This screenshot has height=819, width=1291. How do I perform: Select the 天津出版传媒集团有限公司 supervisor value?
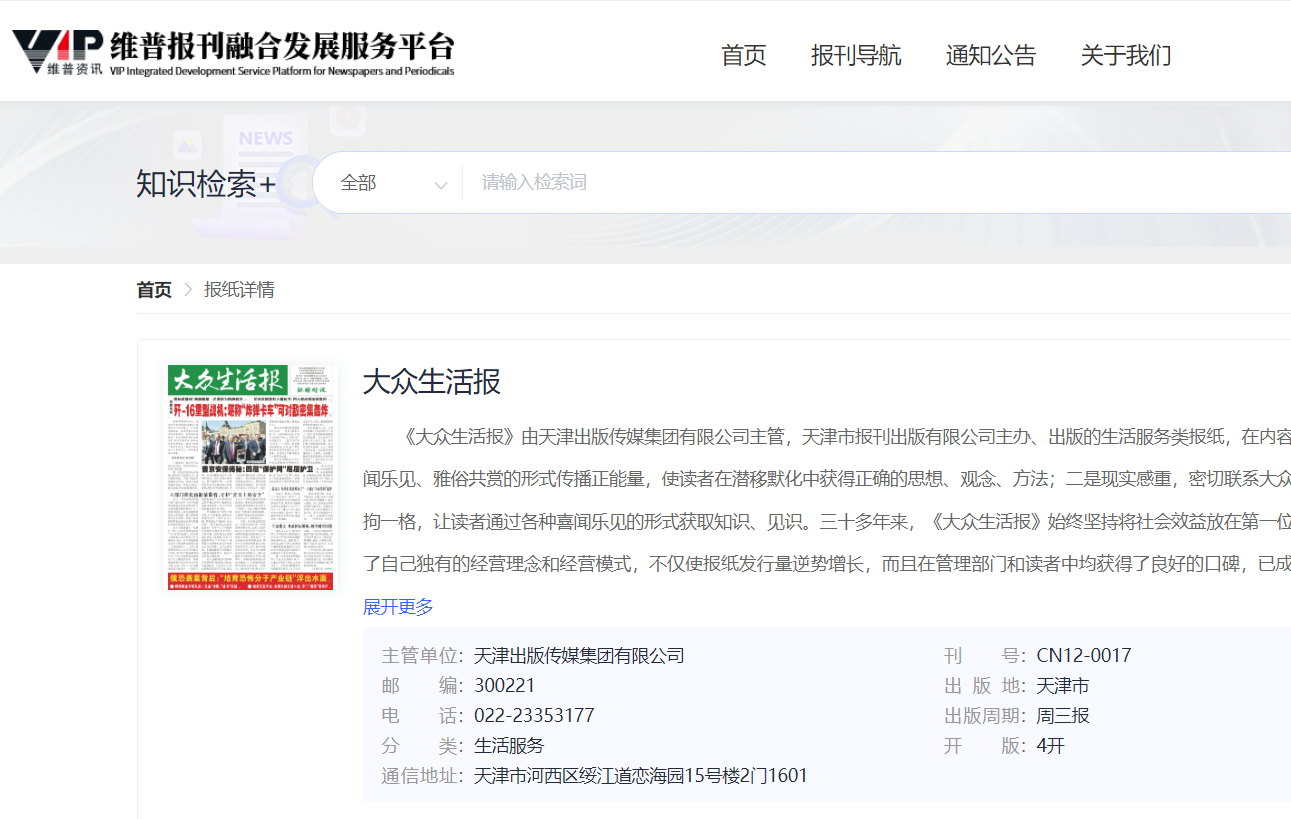coord(579,656)
